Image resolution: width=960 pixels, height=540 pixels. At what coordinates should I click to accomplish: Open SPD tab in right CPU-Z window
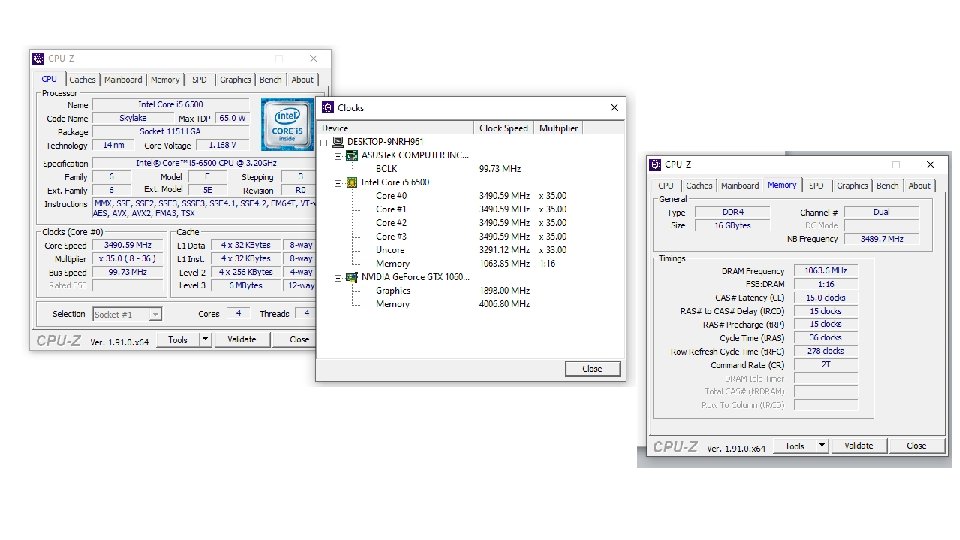[816, 186]
